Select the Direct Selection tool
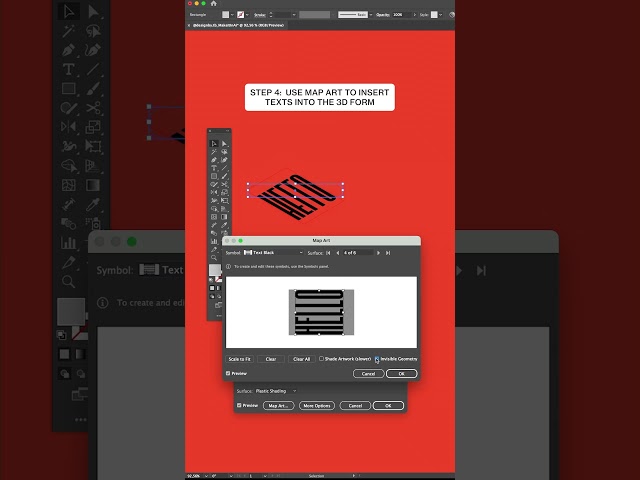This screenshot has height=480, width=640. (224, 143)
